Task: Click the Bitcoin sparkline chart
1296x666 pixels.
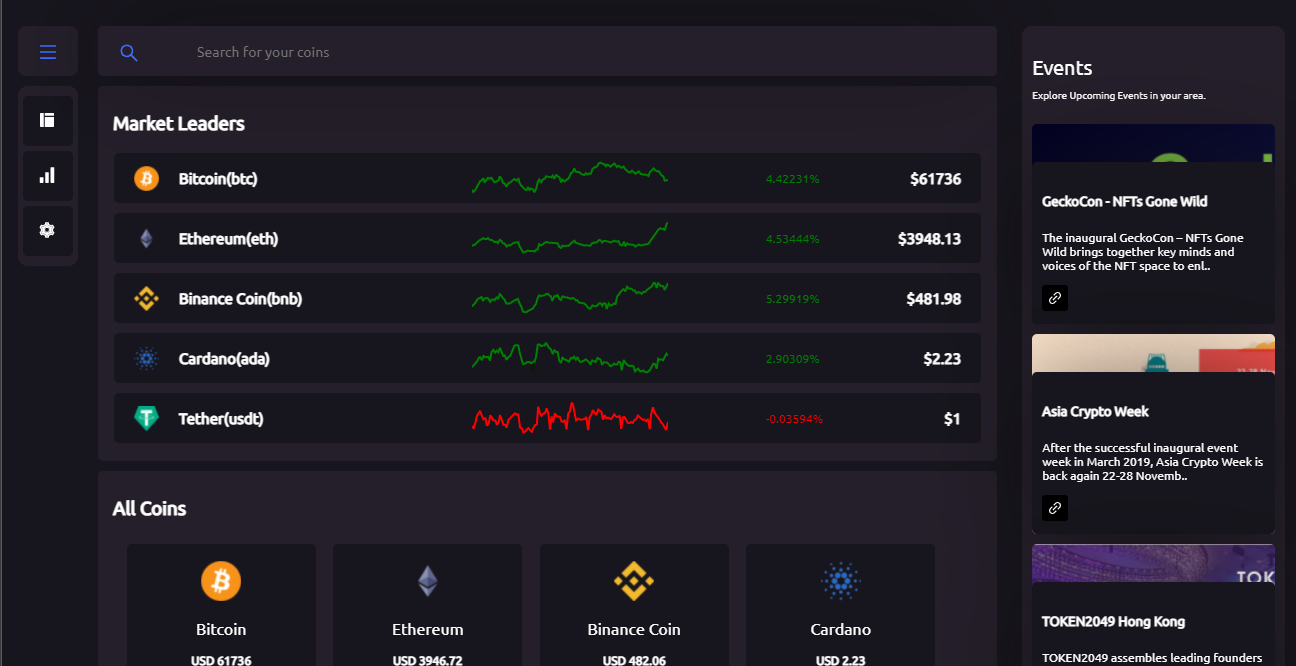Action: 570,177
